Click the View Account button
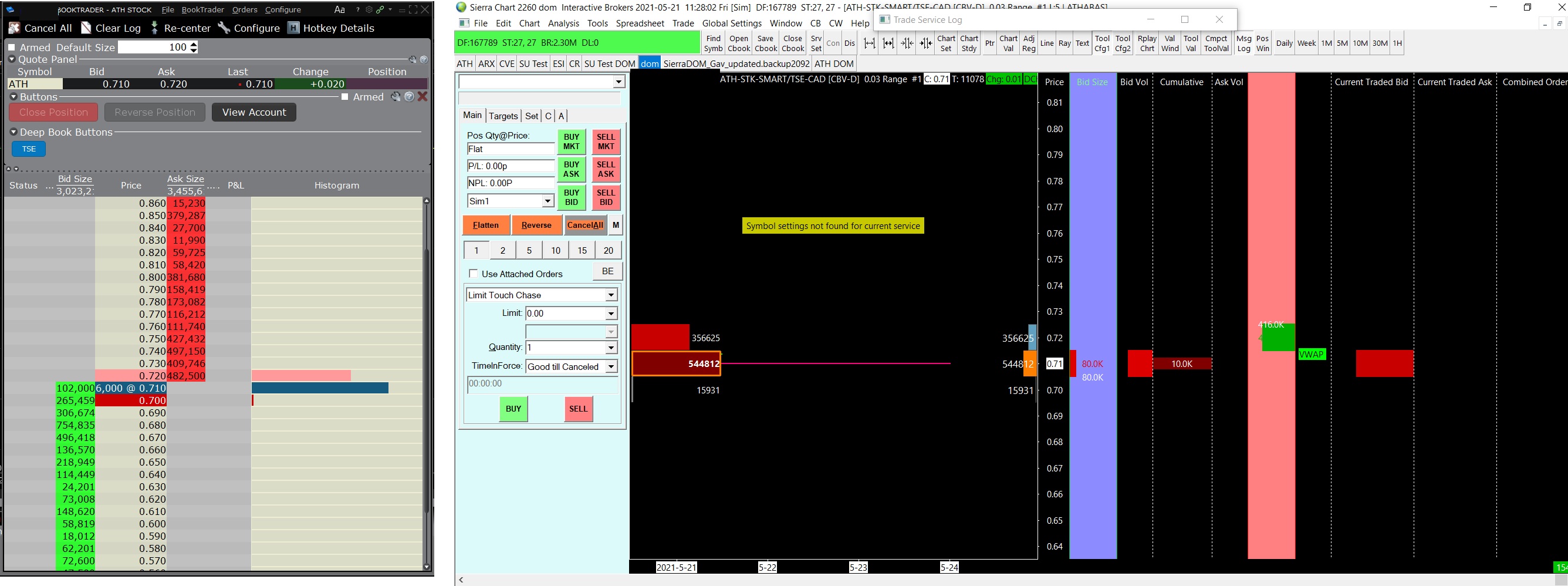Screen dimensions: 1568x586 (254, 112)
